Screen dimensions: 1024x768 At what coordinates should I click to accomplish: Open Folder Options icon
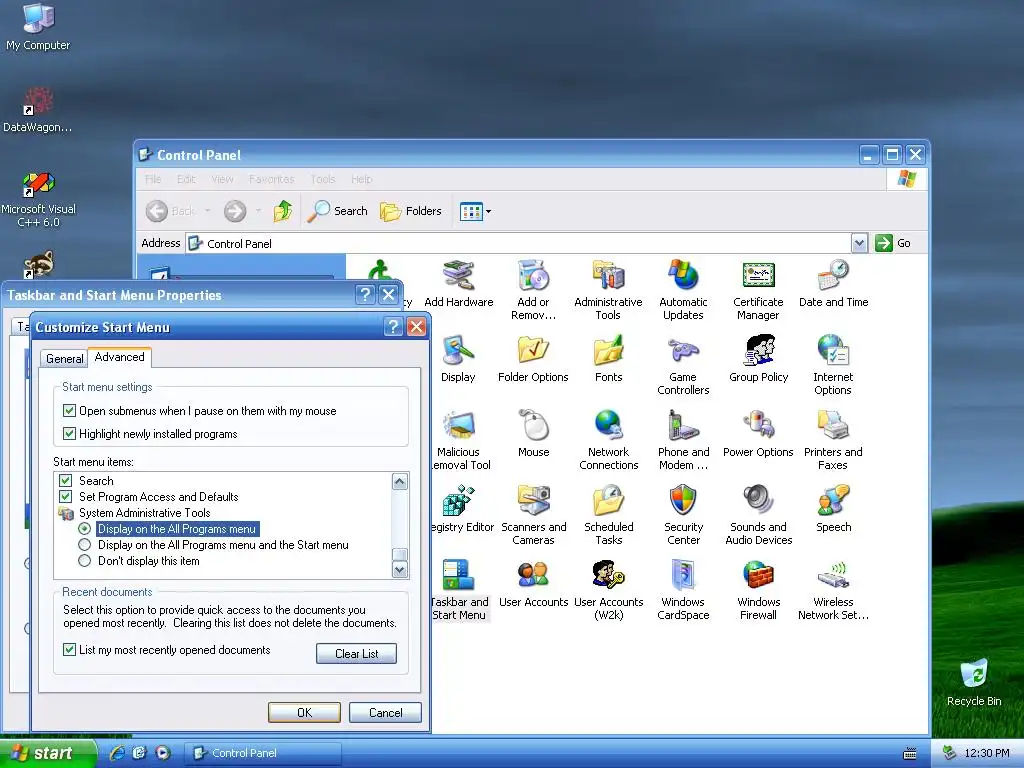pos(533,359)
